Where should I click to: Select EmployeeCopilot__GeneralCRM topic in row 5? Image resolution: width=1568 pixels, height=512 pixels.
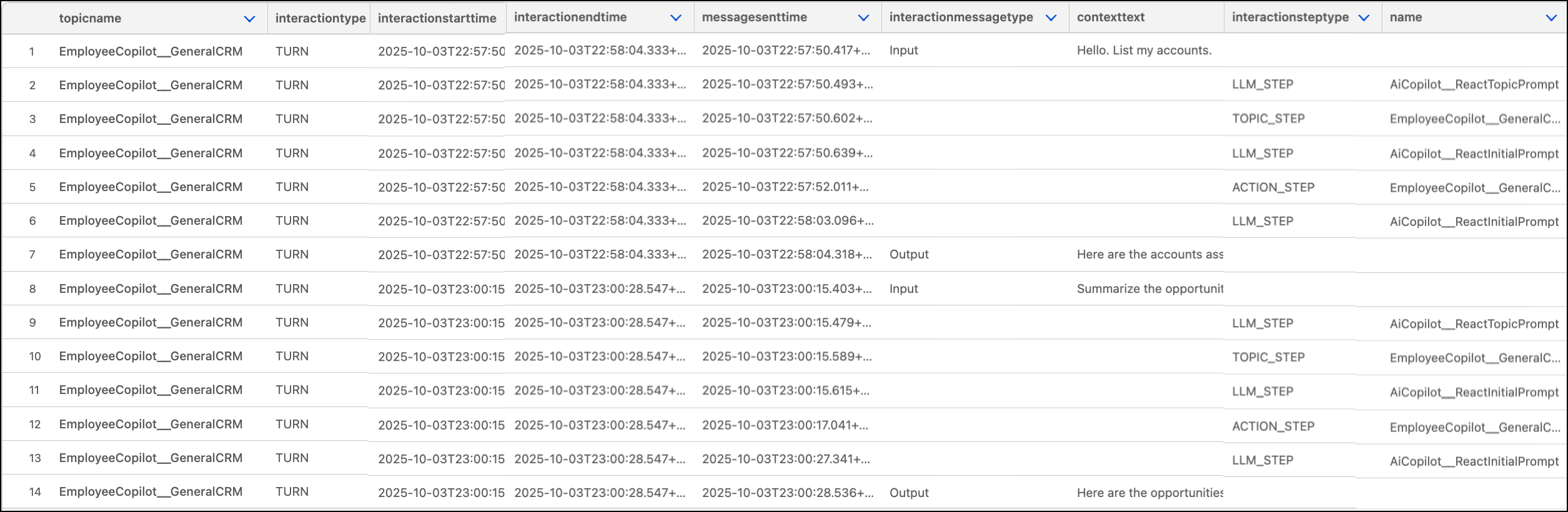(151, 187)
